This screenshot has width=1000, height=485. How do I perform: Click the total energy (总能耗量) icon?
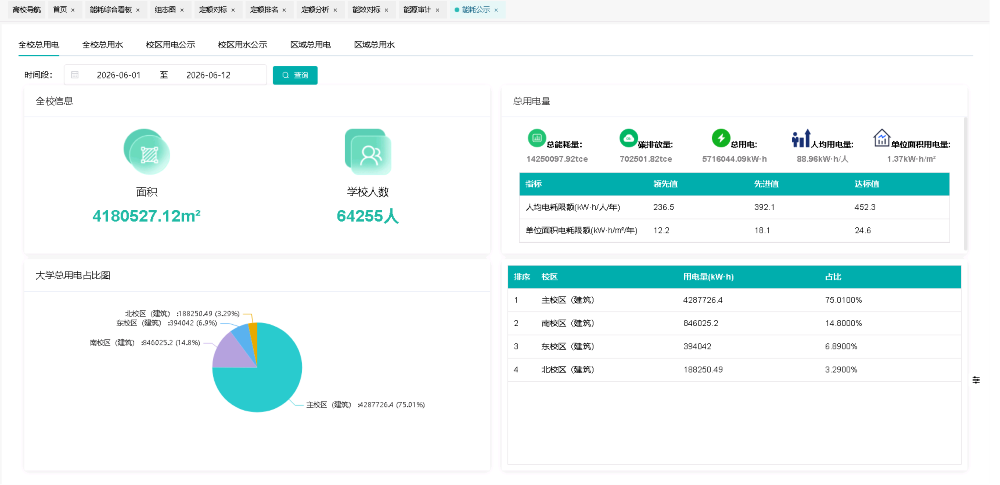click(536, 137)
